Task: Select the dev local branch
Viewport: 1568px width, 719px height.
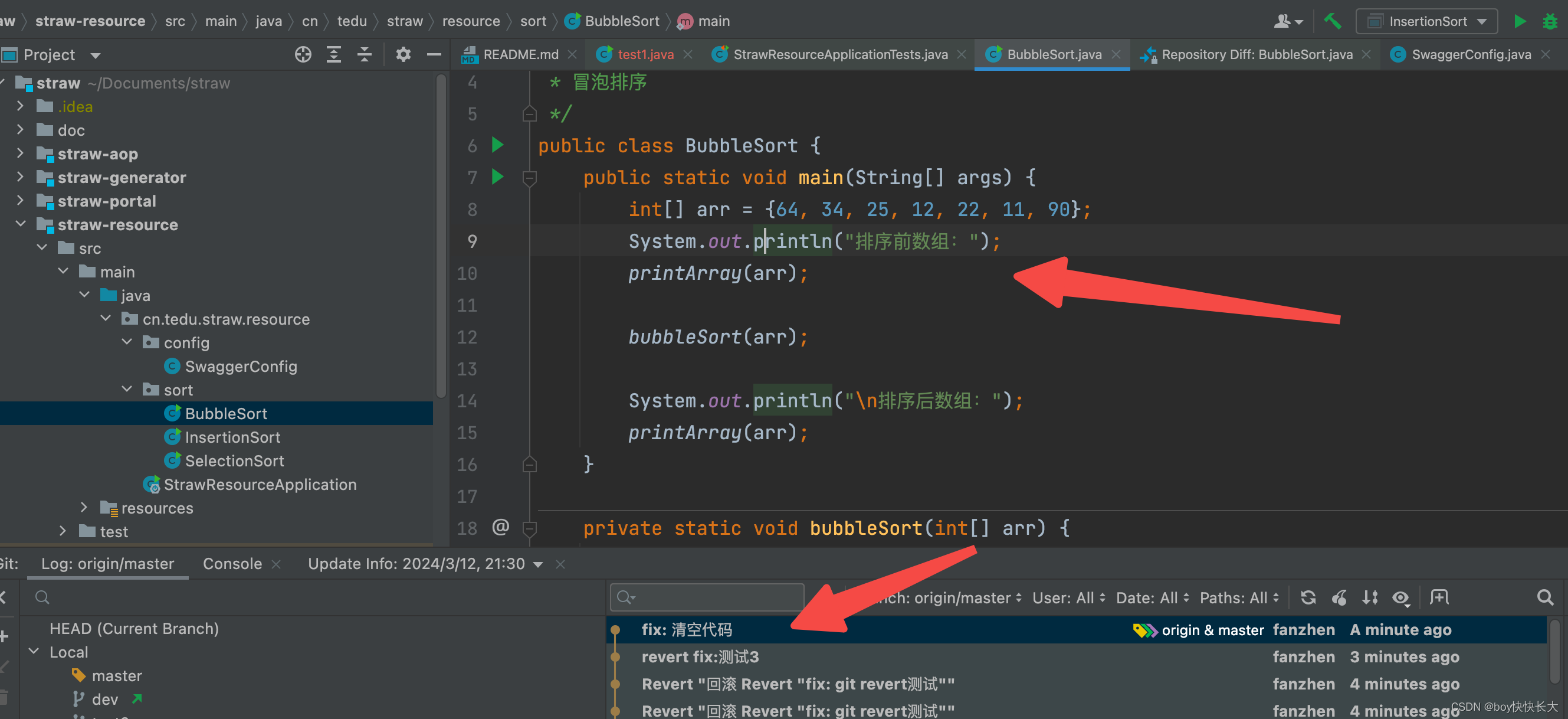Action: click(104, 700)
